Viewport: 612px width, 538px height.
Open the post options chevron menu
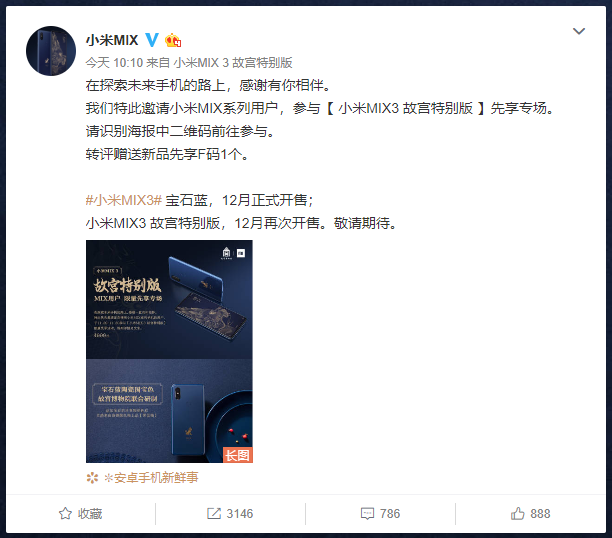578,31
